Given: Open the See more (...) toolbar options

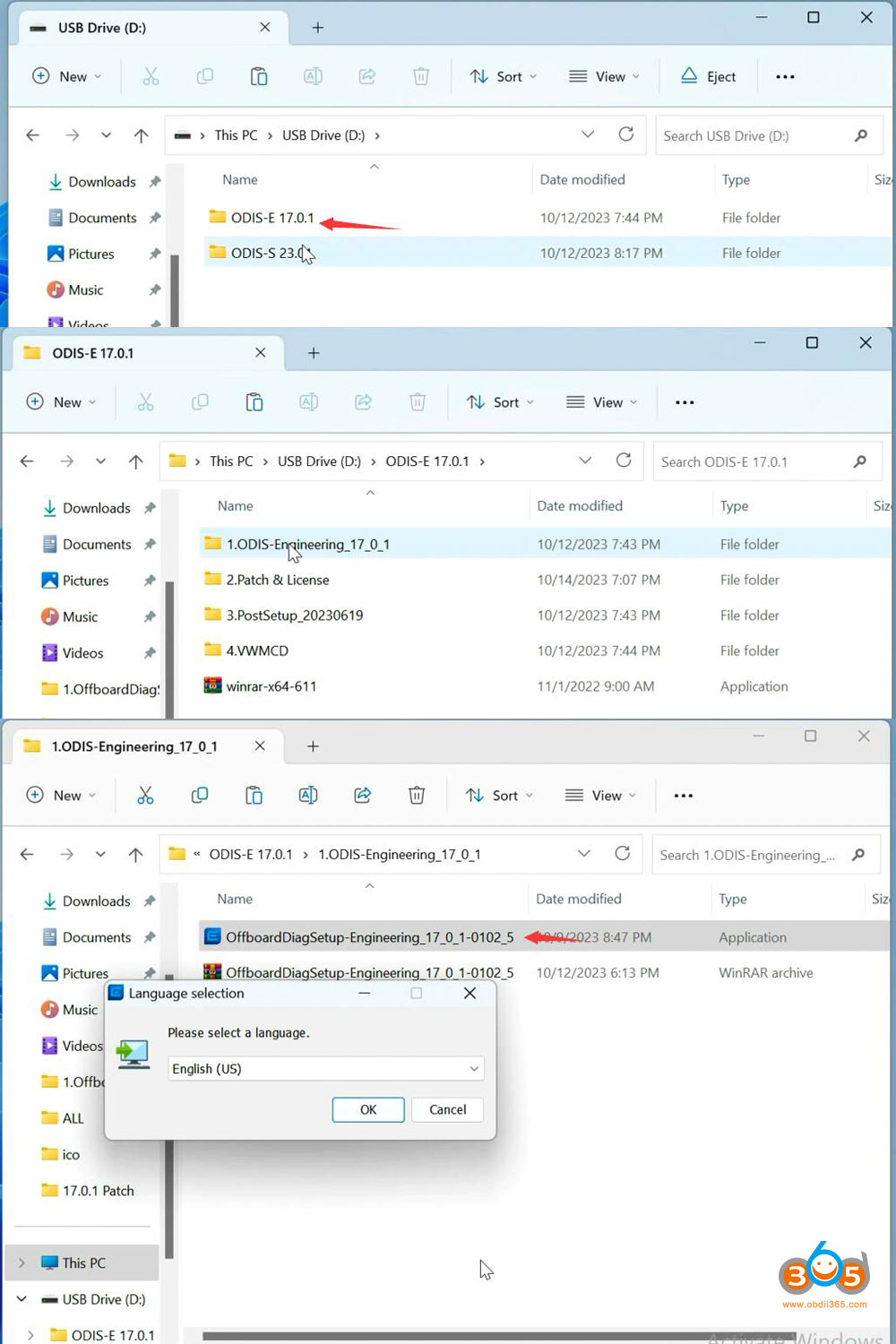Looking at the screenshot, I should 785,76.
